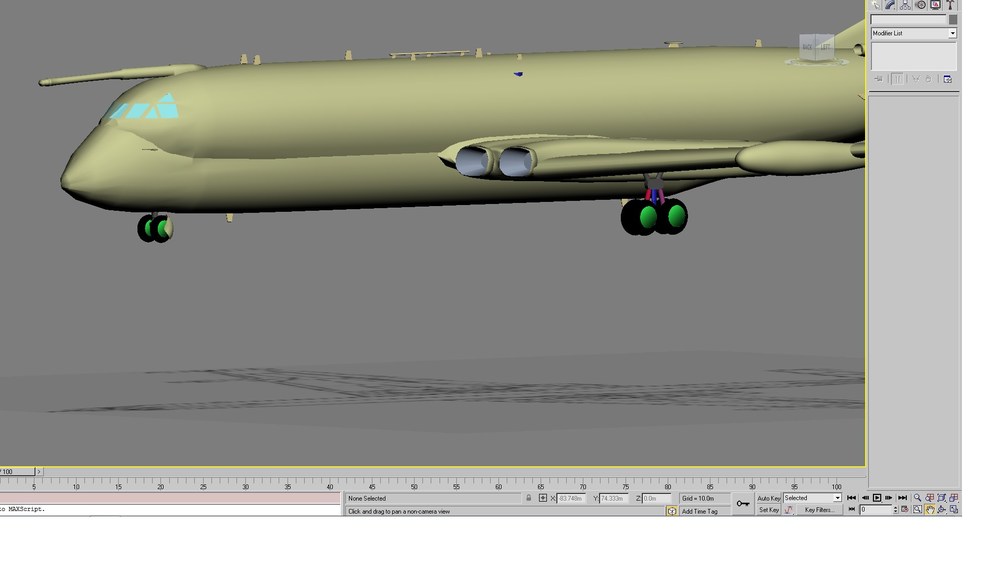
Task: Open the Utilities hammer panel tab
Action: pos(950,4)
